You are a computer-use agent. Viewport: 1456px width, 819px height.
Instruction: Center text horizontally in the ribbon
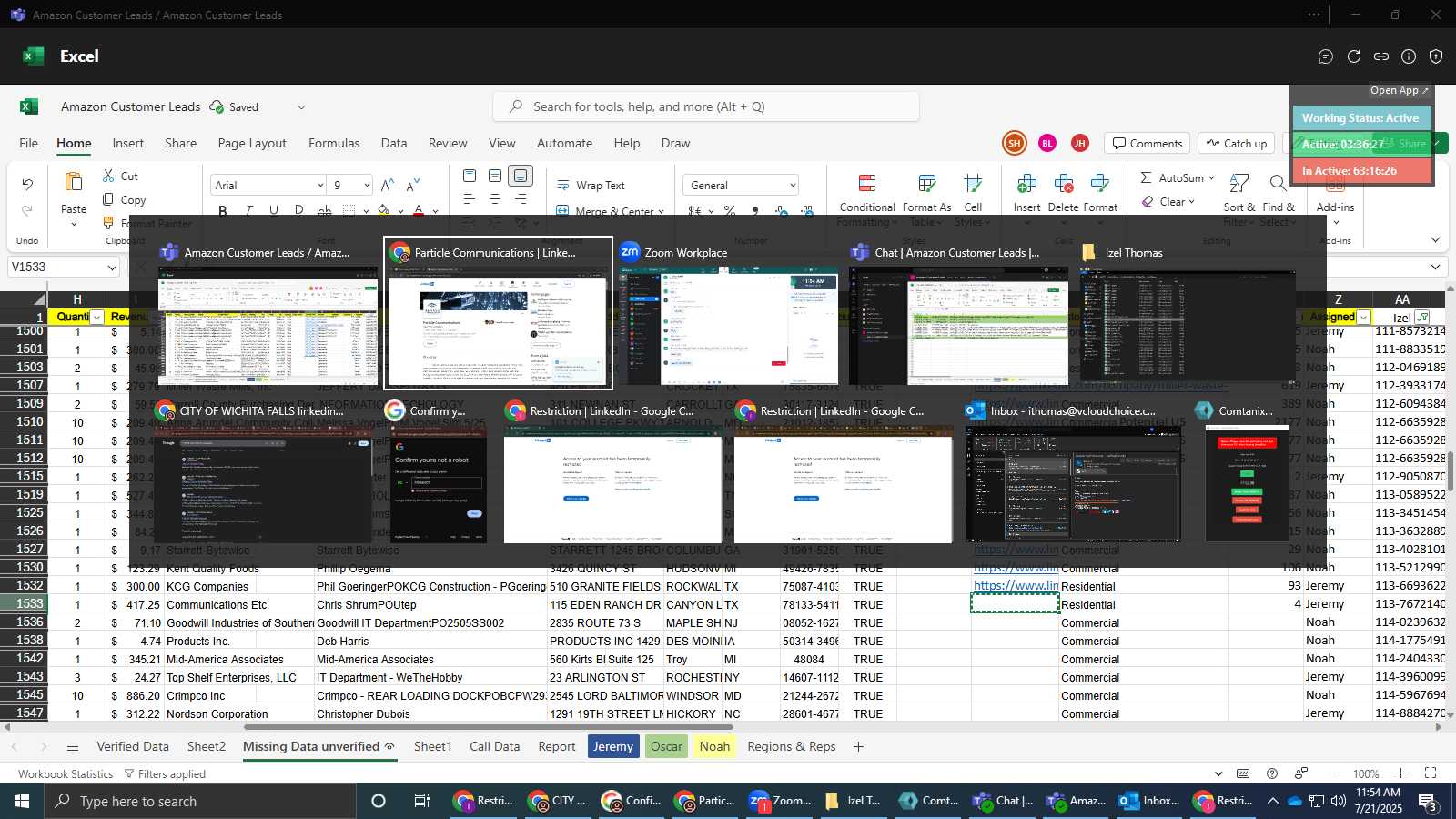(495, 199)
